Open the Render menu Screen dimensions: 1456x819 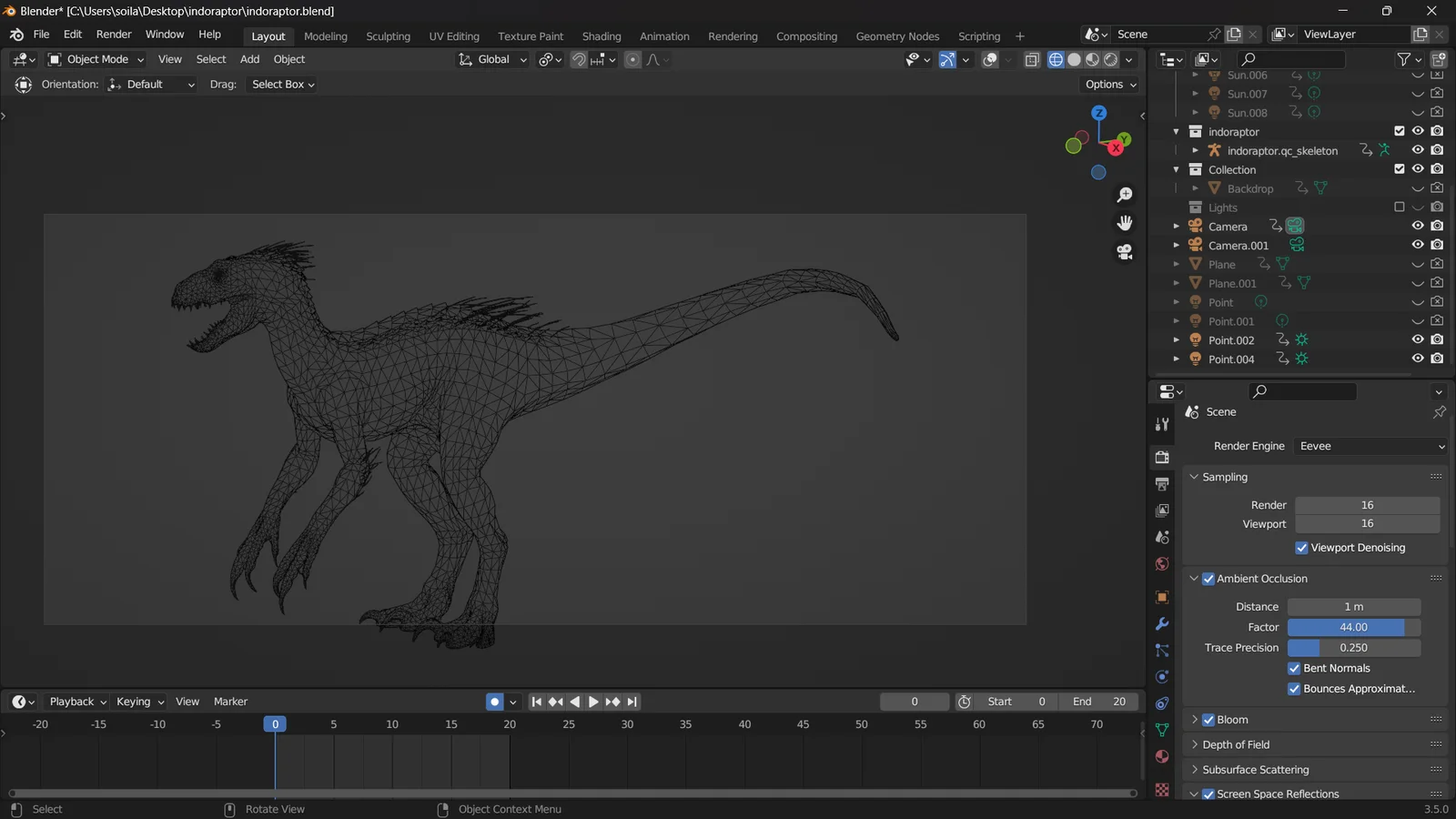coord(114,34)
